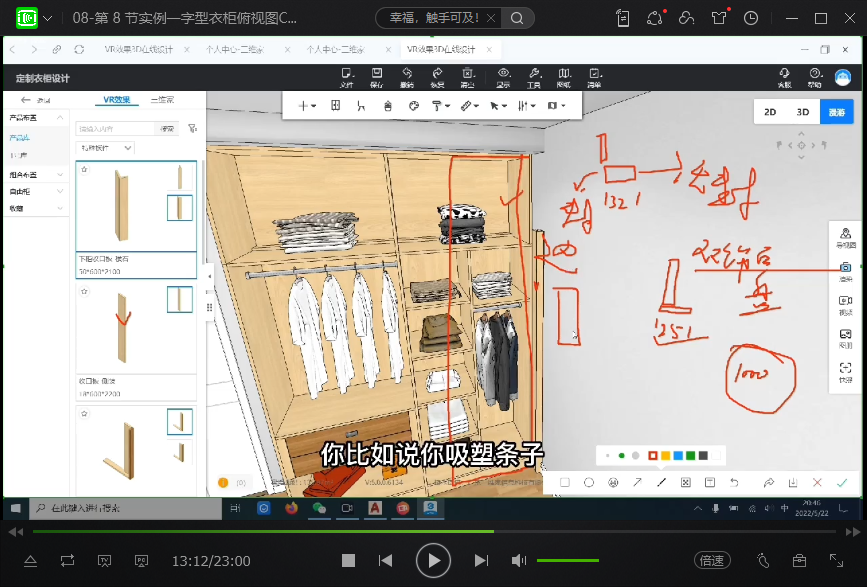Image resolution: width=867 pixels, height=587 pixels.
Task: Click the camera icon in right sidebar
Action: 845,272
